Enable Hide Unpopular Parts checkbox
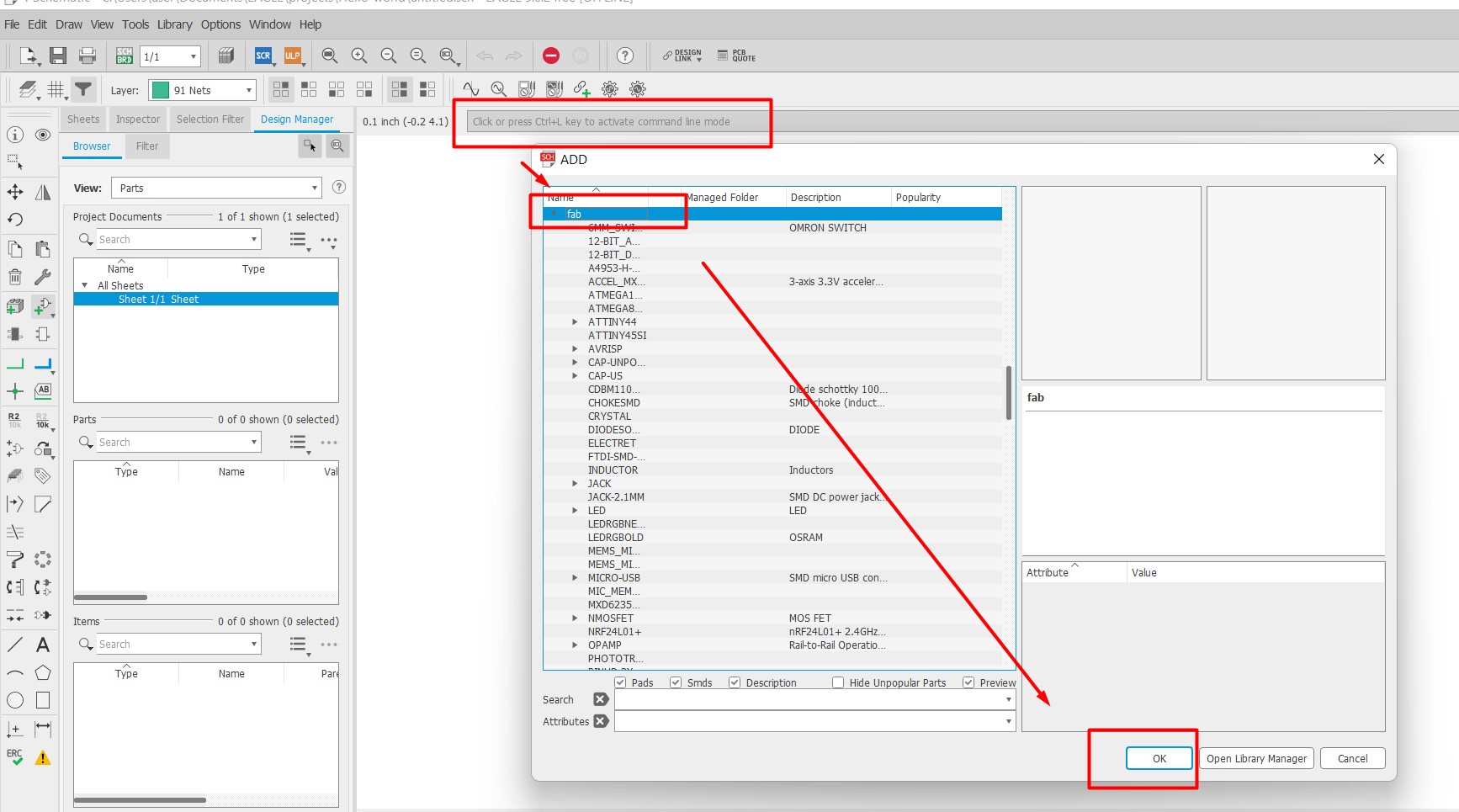Viewport: 1459px width, 812px height. [x=838, y=682]
